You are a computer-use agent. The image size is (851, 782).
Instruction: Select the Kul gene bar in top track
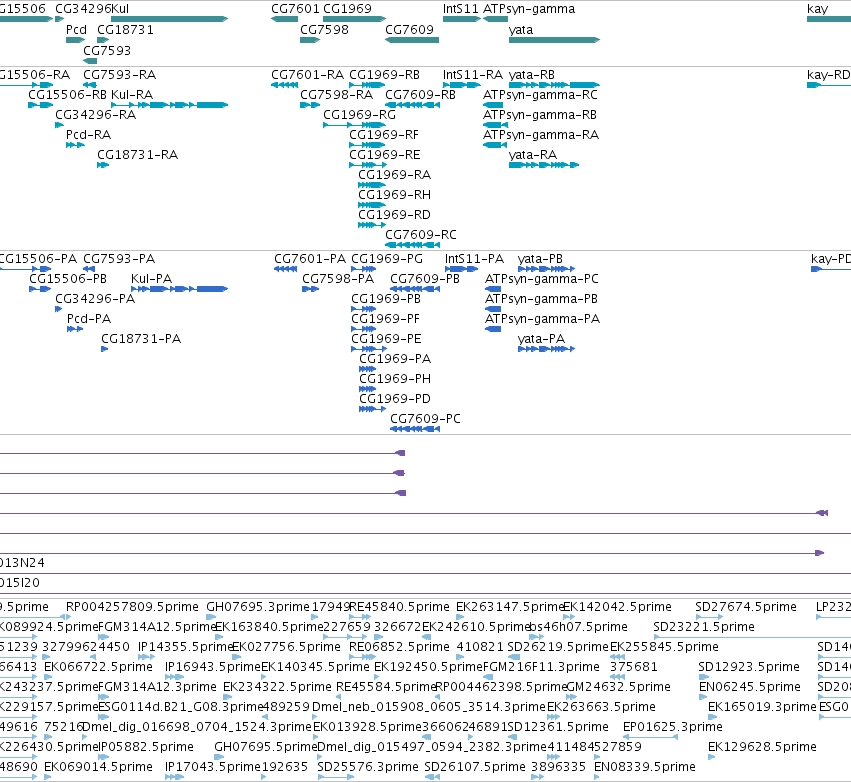(x=169, y=19)
